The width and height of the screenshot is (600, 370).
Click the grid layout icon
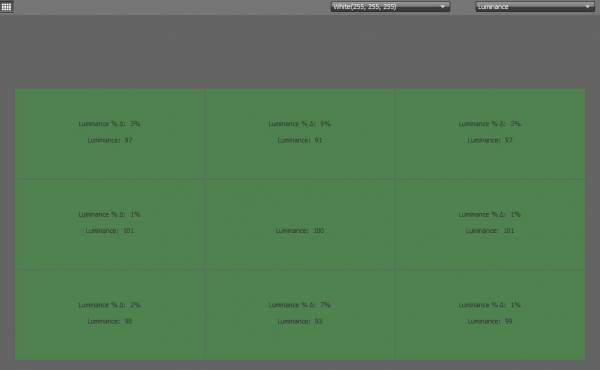pos(7,7)
